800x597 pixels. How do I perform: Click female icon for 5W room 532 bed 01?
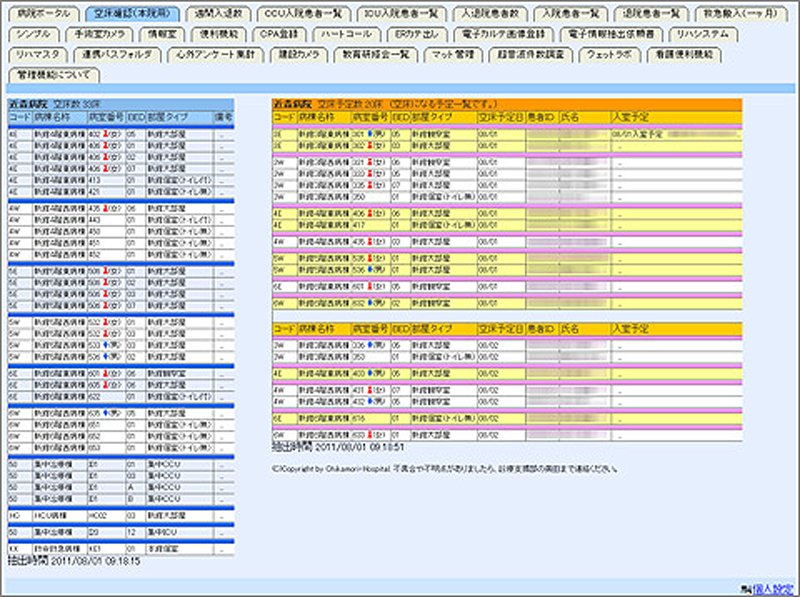[106, 322]
